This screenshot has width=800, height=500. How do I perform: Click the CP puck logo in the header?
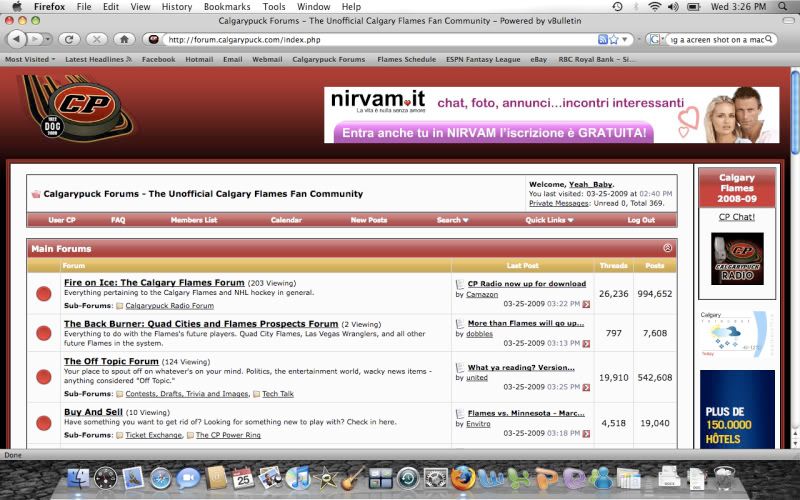79,109
